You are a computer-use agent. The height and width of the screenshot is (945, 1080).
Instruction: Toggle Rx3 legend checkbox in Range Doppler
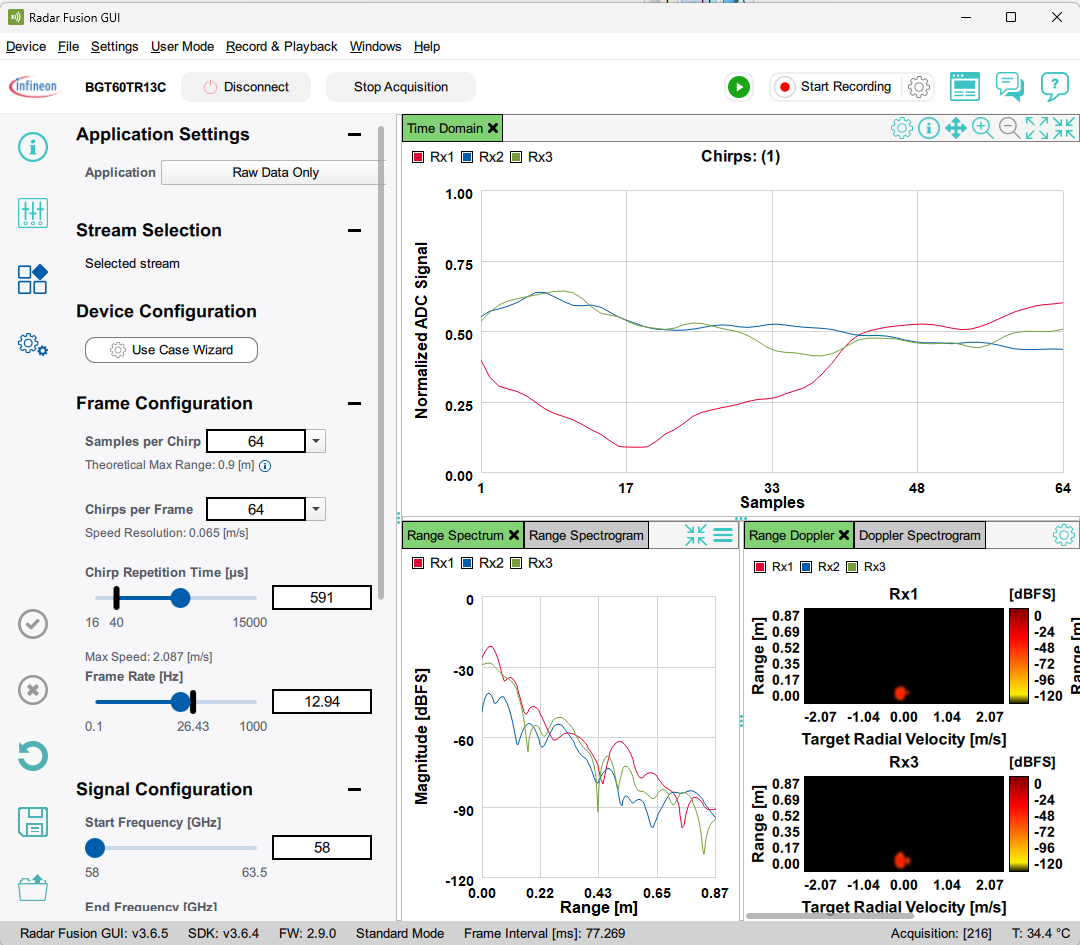coord(852,567)
